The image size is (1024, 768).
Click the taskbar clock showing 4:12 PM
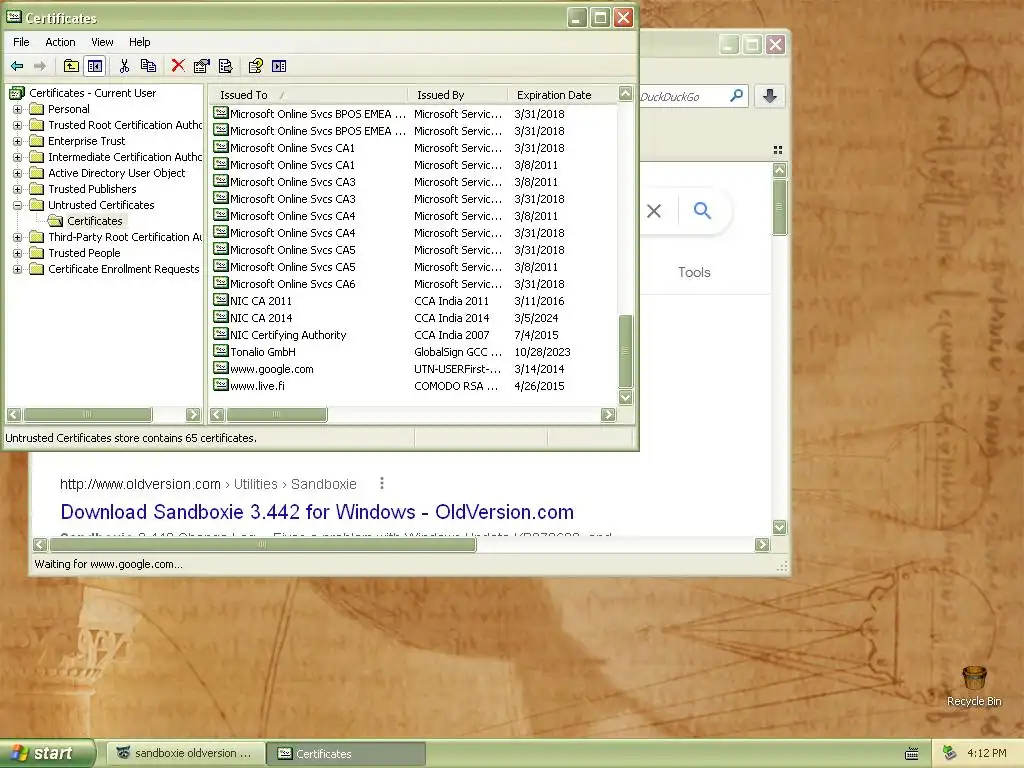(987, 753)
